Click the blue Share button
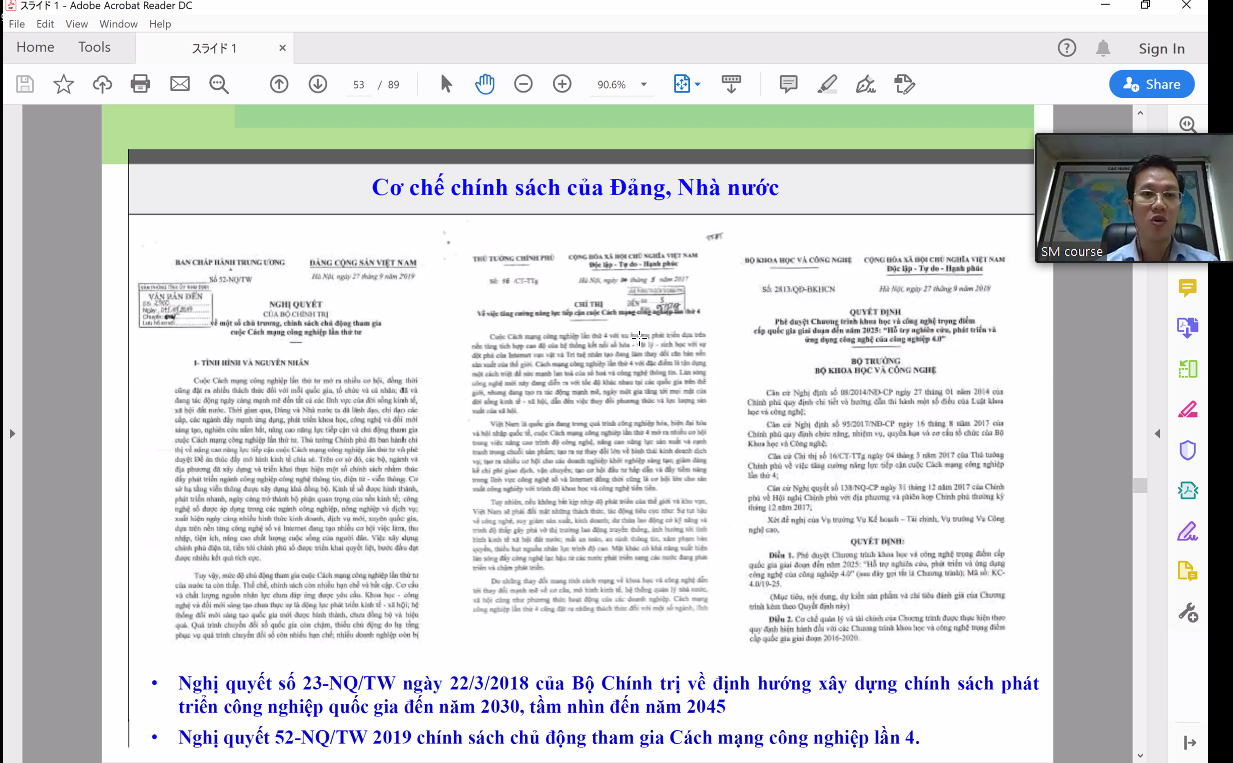Image resolution: width=1233 pixels, height=763 pixels. (x=1151, y=84)
